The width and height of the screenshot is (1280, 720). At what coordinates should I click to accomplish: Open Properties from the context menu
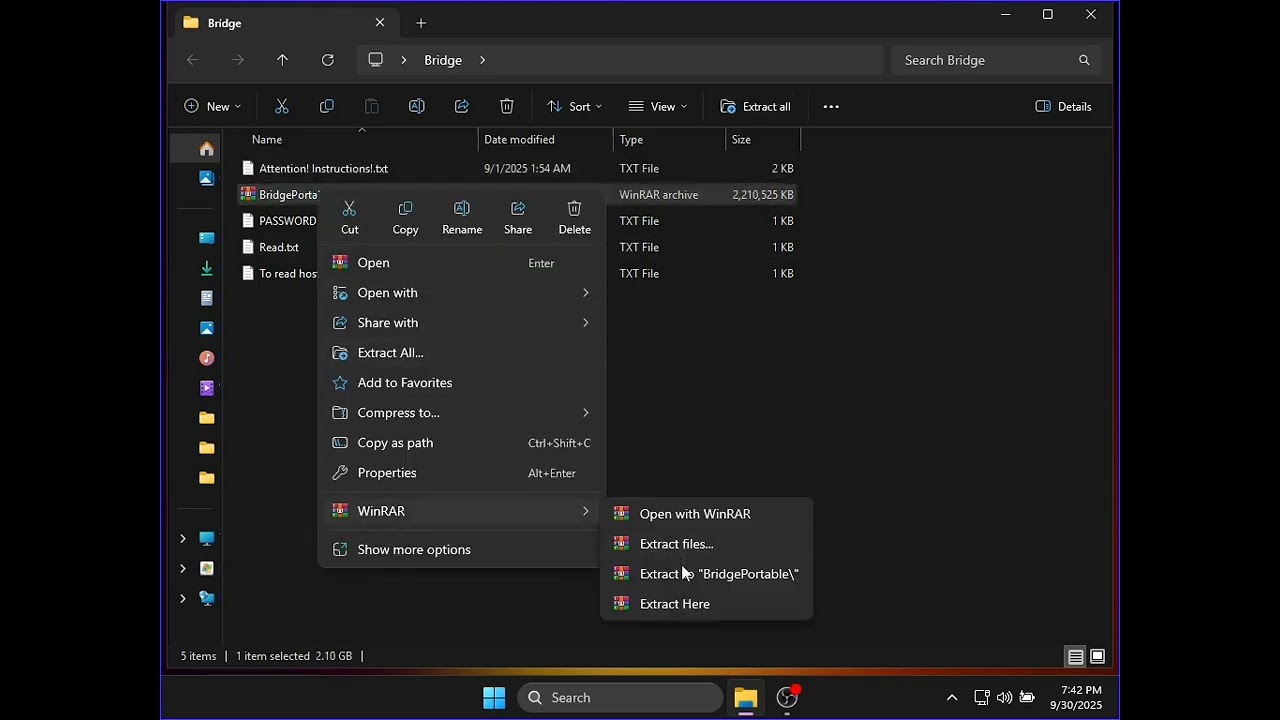(x=462, y=473)
